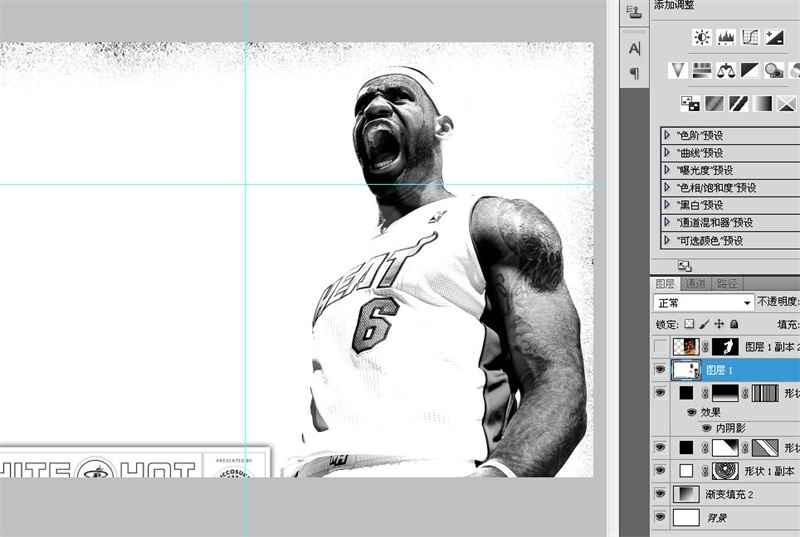Add an Exposure adjustment layer

(774, 38)
